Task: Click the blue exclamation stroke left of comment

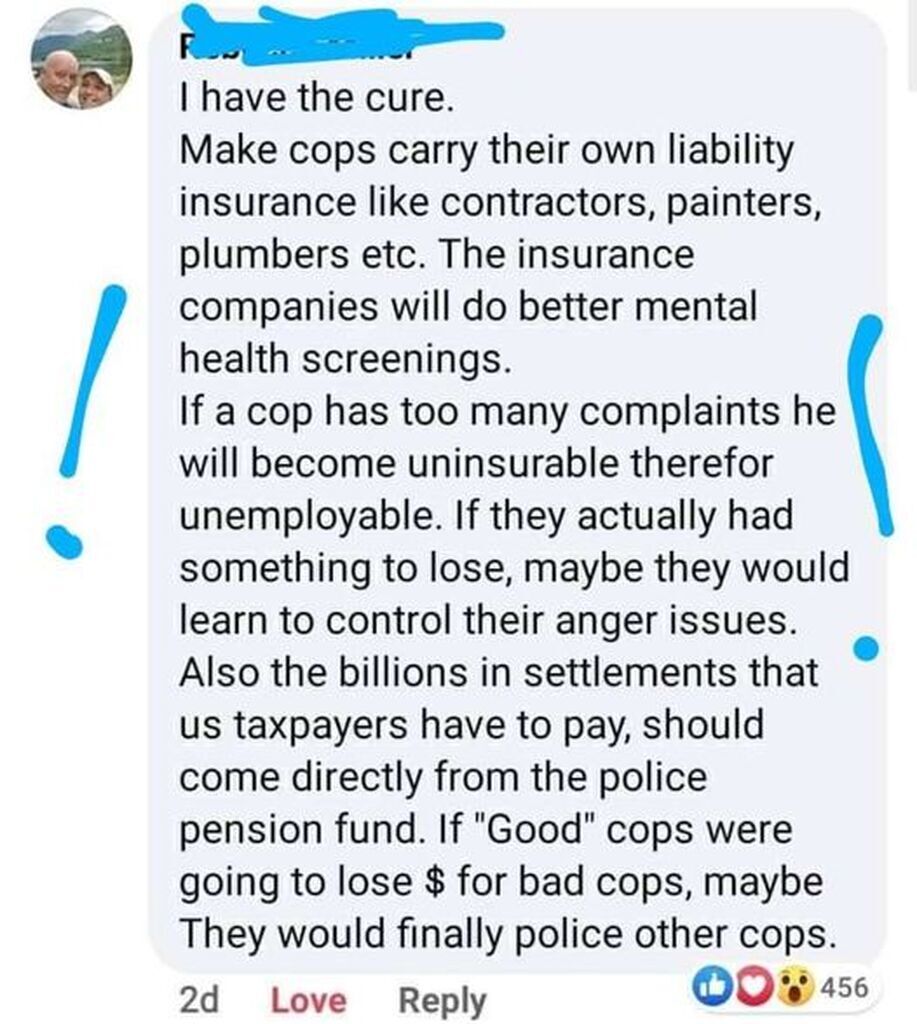Action: tap(91, 381)
